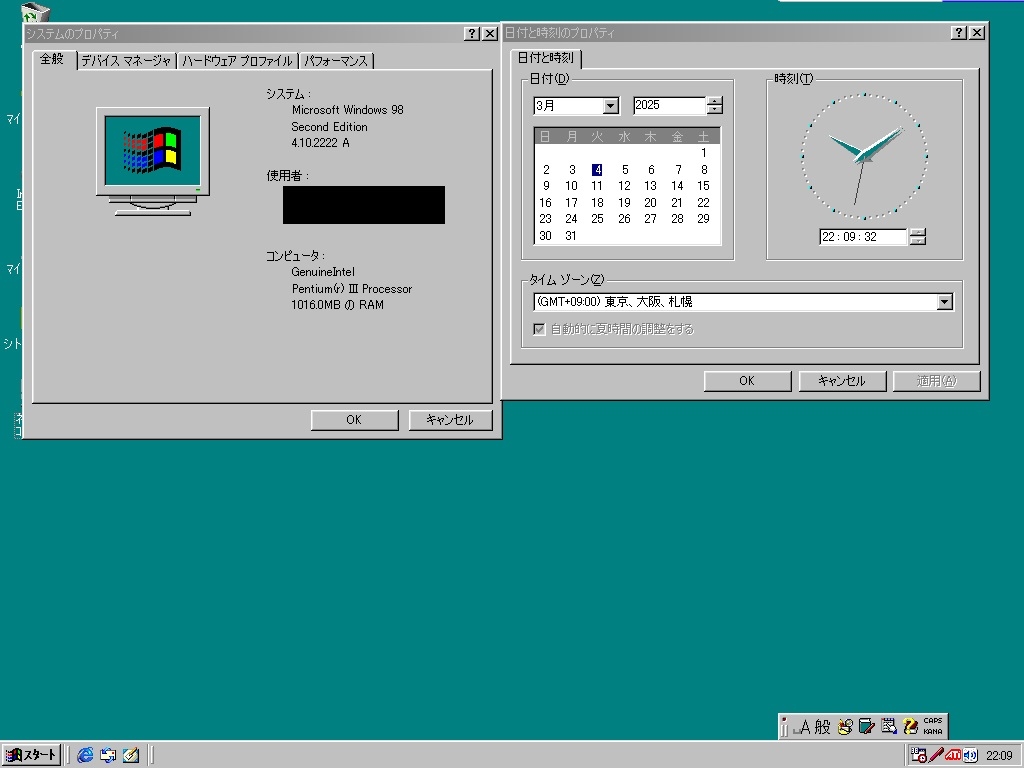Close the Date/Time Properties window
Screen dimensions: 1024x768
pyautogui.click(x=977, y=33)
